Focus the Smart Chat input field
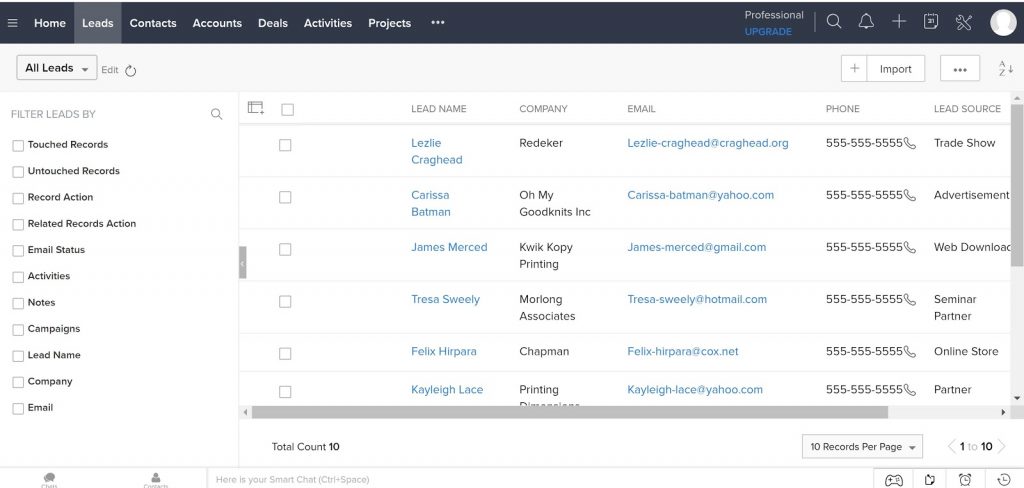Screen dimensions: 1024x488 [539, 480]
